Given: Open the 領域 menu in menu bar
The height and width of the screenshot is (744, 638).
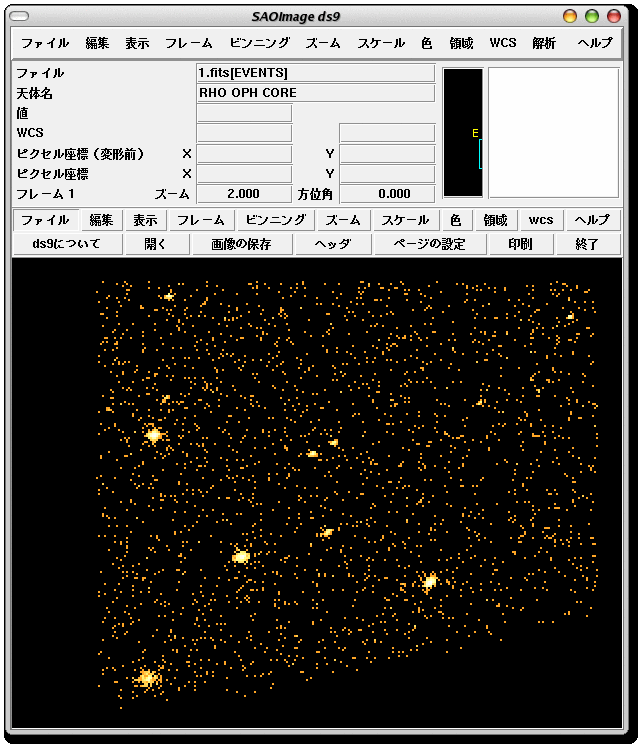Looking at the screenshot, I should [x=461, y=43].
